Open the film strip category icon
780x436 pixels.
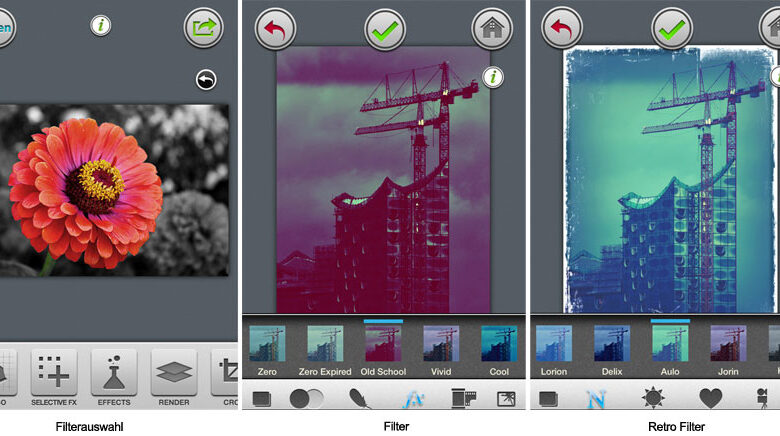pos(464,399)
